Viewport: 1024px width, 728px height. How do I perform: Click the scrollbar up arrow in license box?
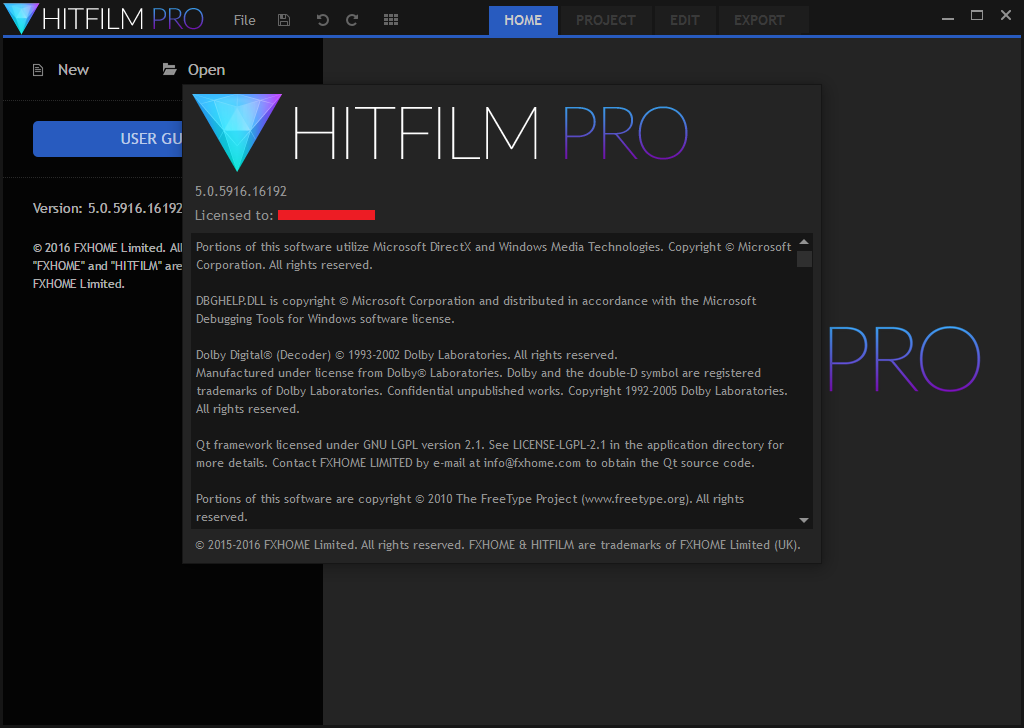point(804,242)
